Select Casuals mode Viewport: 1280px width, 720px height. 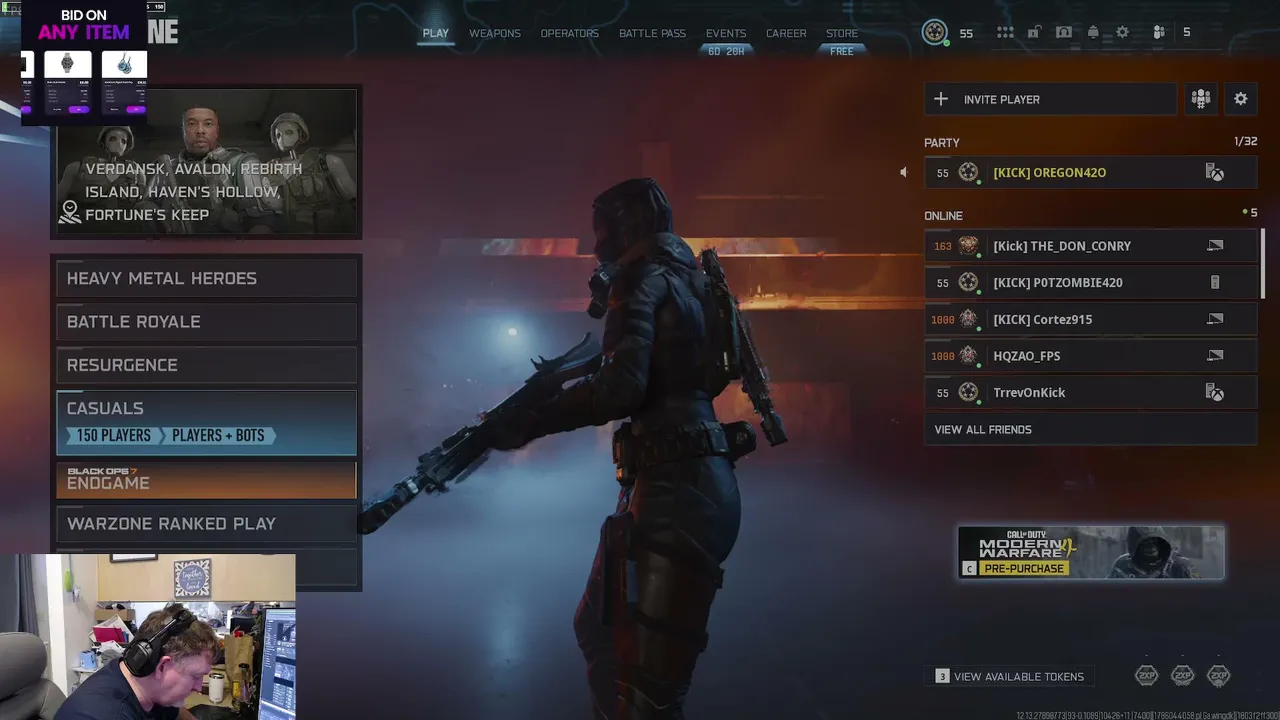click(x=206, y=422)
